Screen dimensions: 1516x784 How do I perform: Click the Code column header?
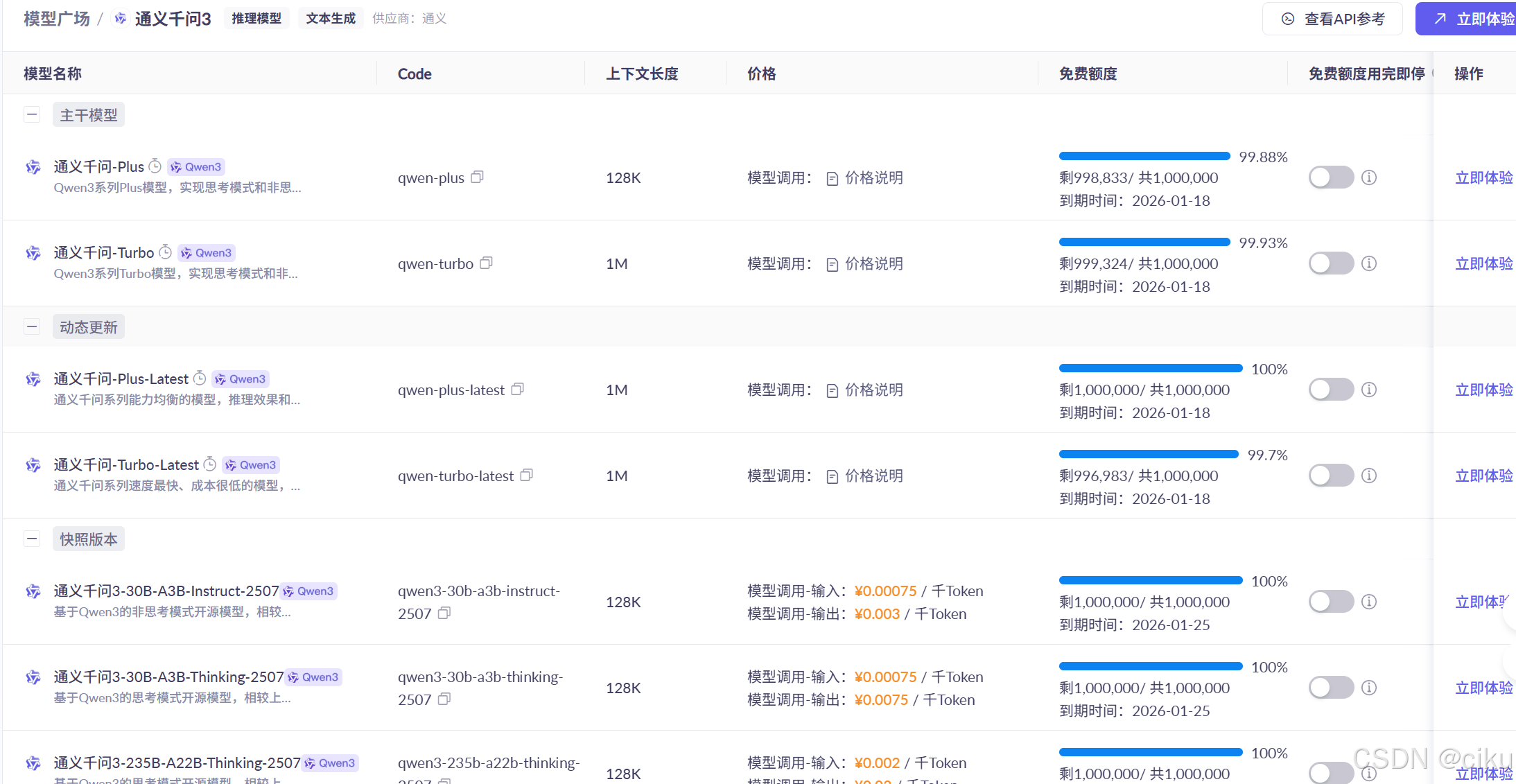415,73
